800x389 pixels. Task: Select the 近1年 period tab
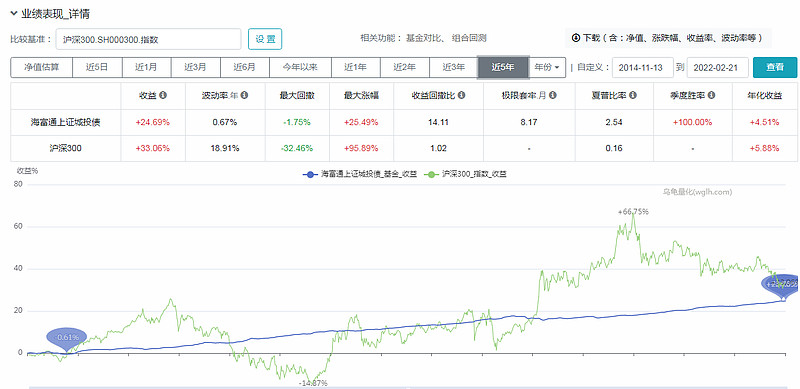point(356,67)
